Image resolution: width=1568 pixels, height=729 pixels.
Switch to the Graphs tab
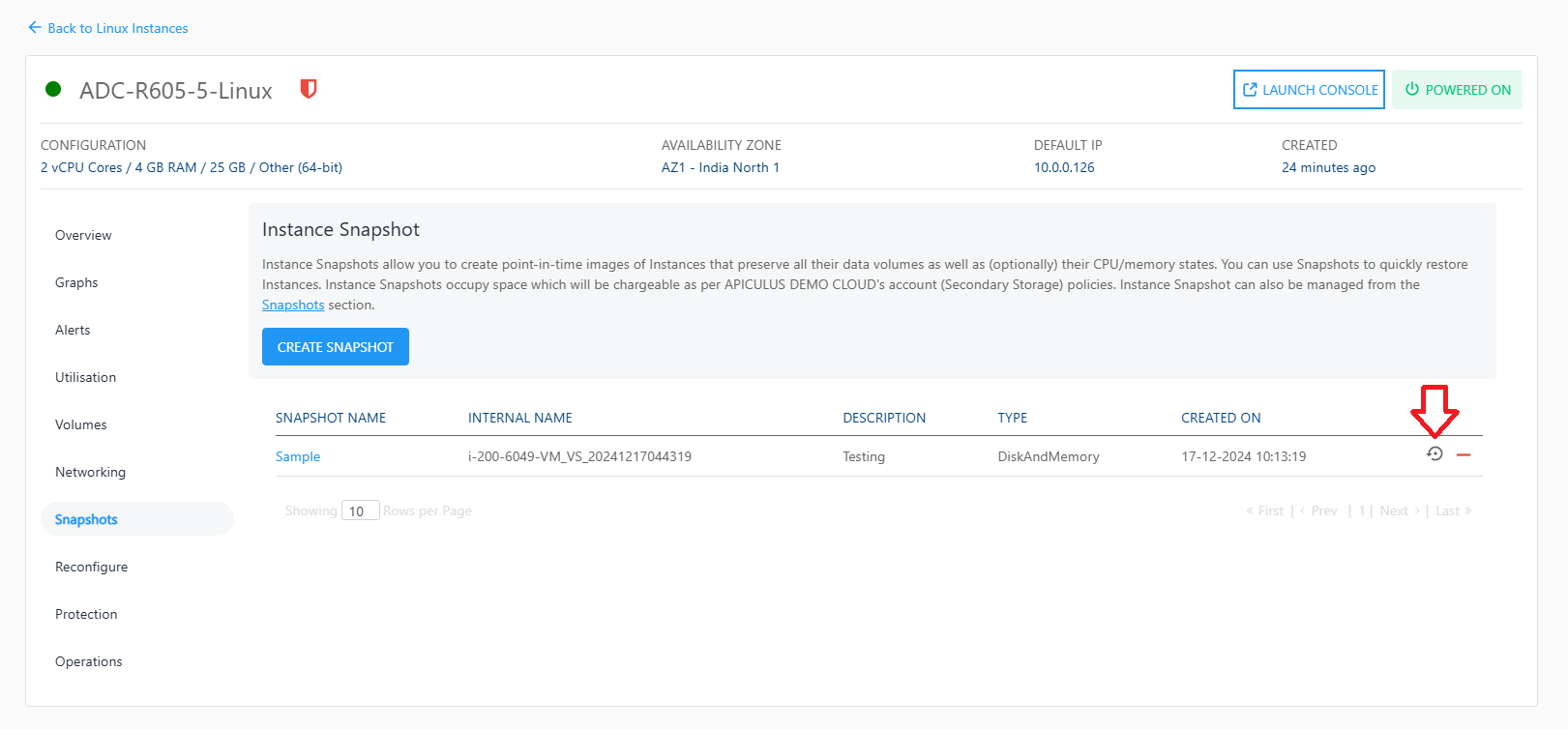[x=76, y=282]
